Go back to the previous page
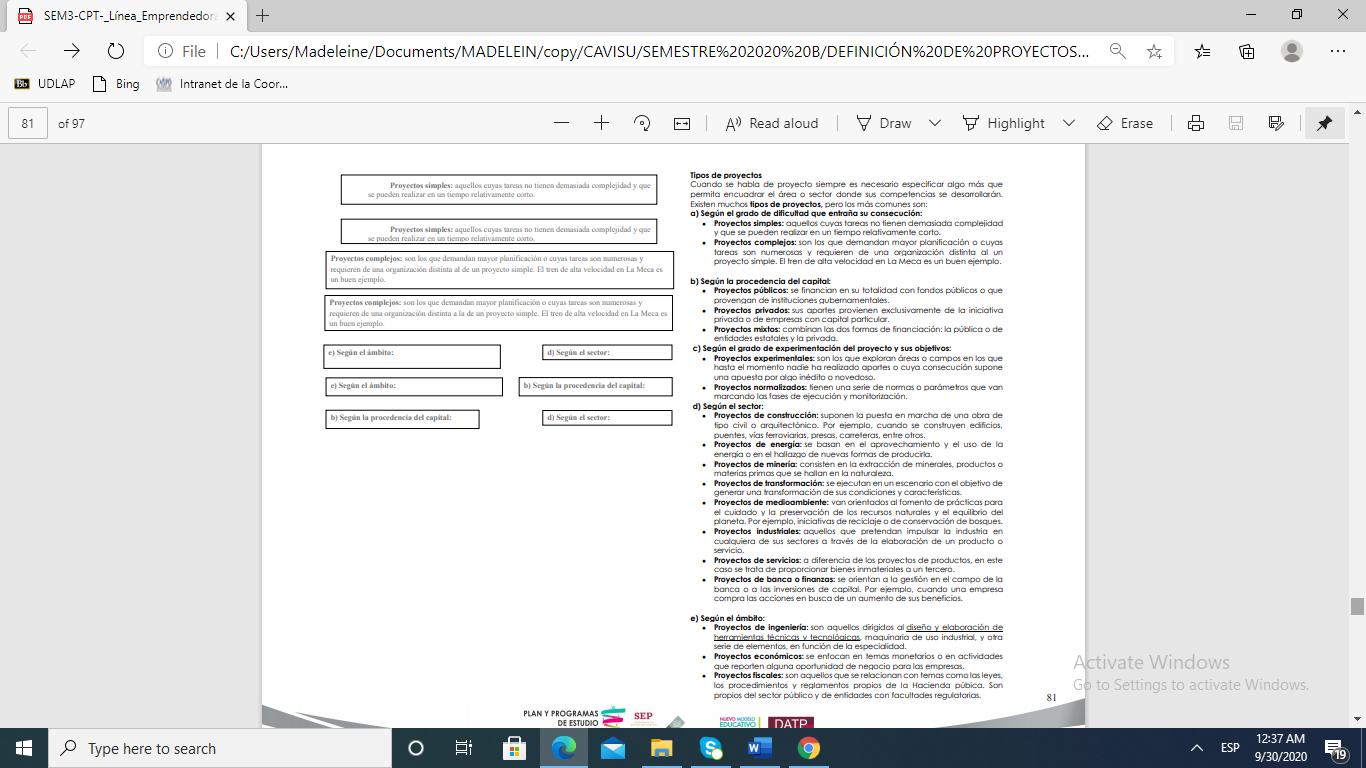Image resolution: width=1366 pixels, height=768 pixels. pyautogui.click(x=28, y=51)
